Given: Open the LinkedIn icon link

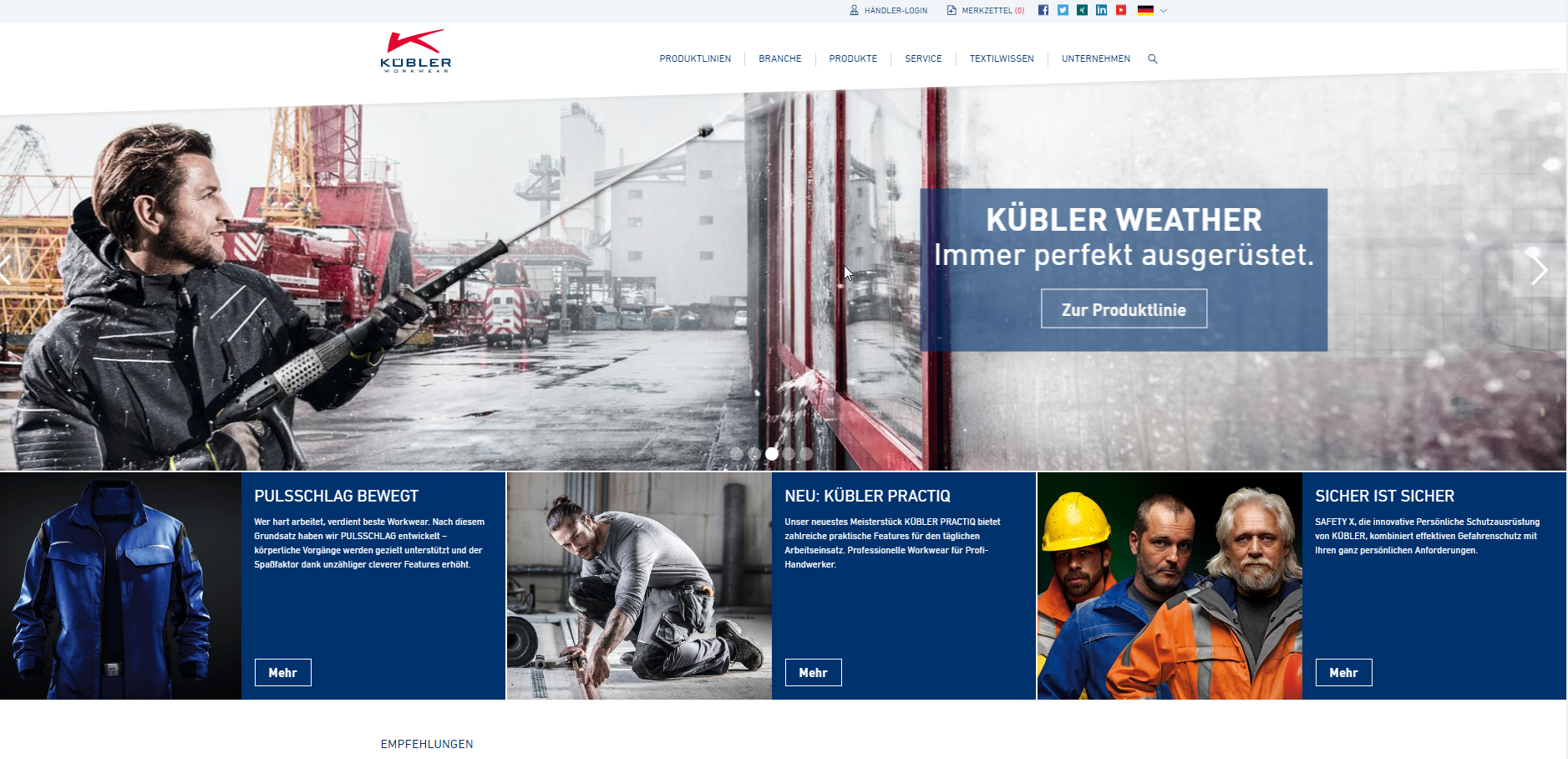Looking at the screenshot, I should 1101,10.
